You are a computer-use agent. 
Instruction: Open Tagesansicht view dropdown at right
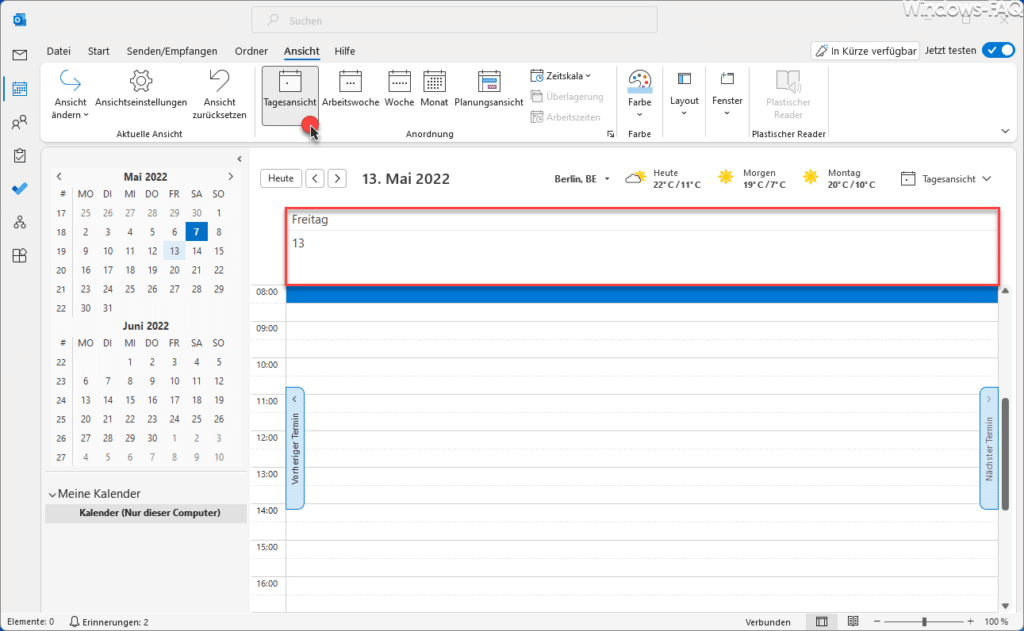(x=946, y=179)
